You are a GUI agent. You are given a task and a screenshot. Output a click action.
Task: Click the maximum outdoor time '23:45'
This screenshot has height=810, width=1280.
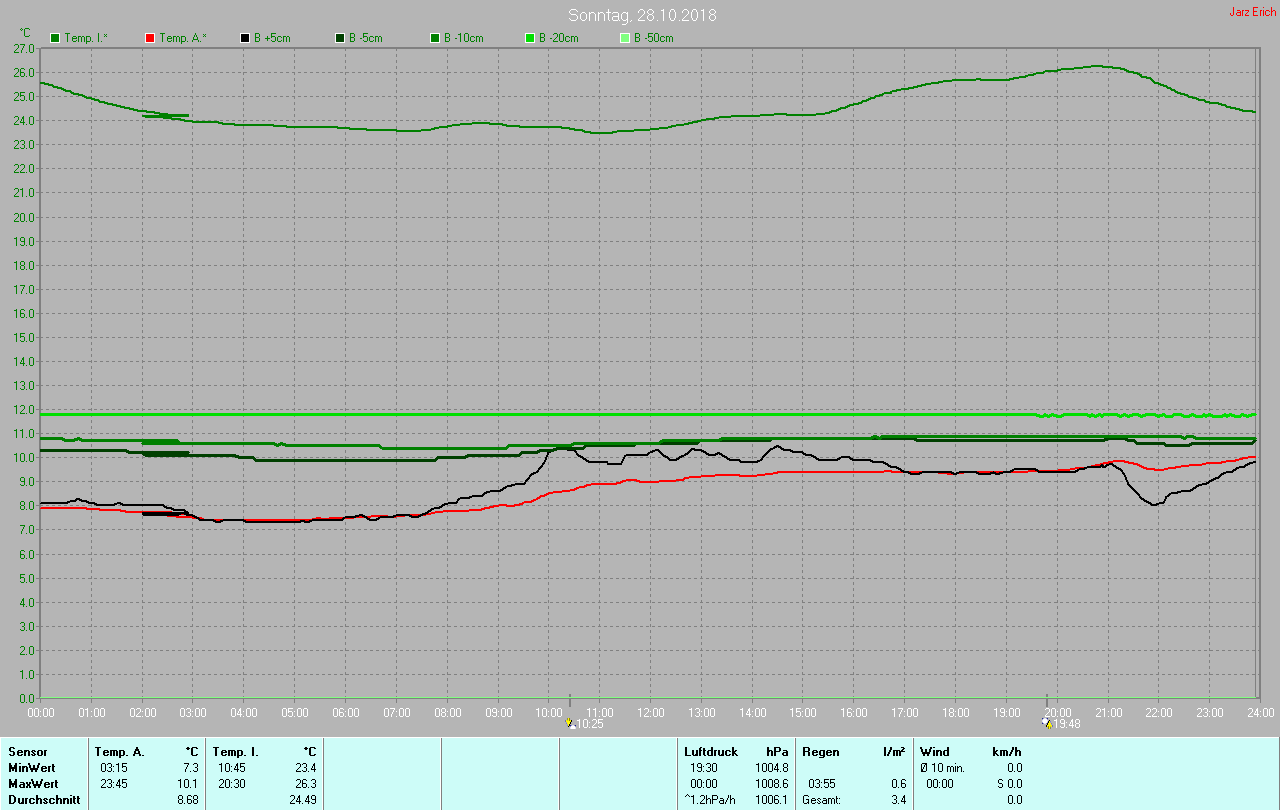113,784
